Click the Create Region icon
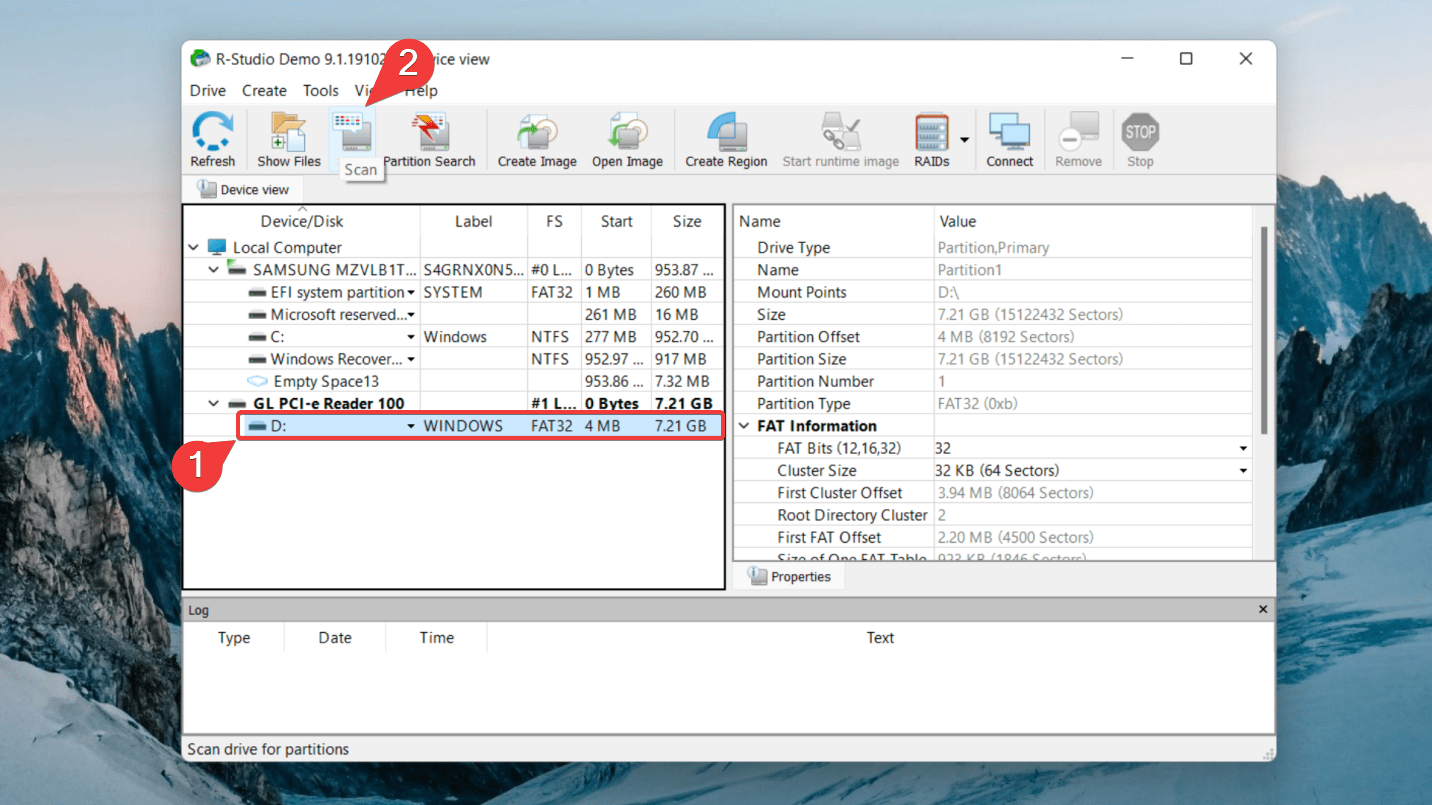The width and height of the screenshot is (1432, 805). (726, 139)
